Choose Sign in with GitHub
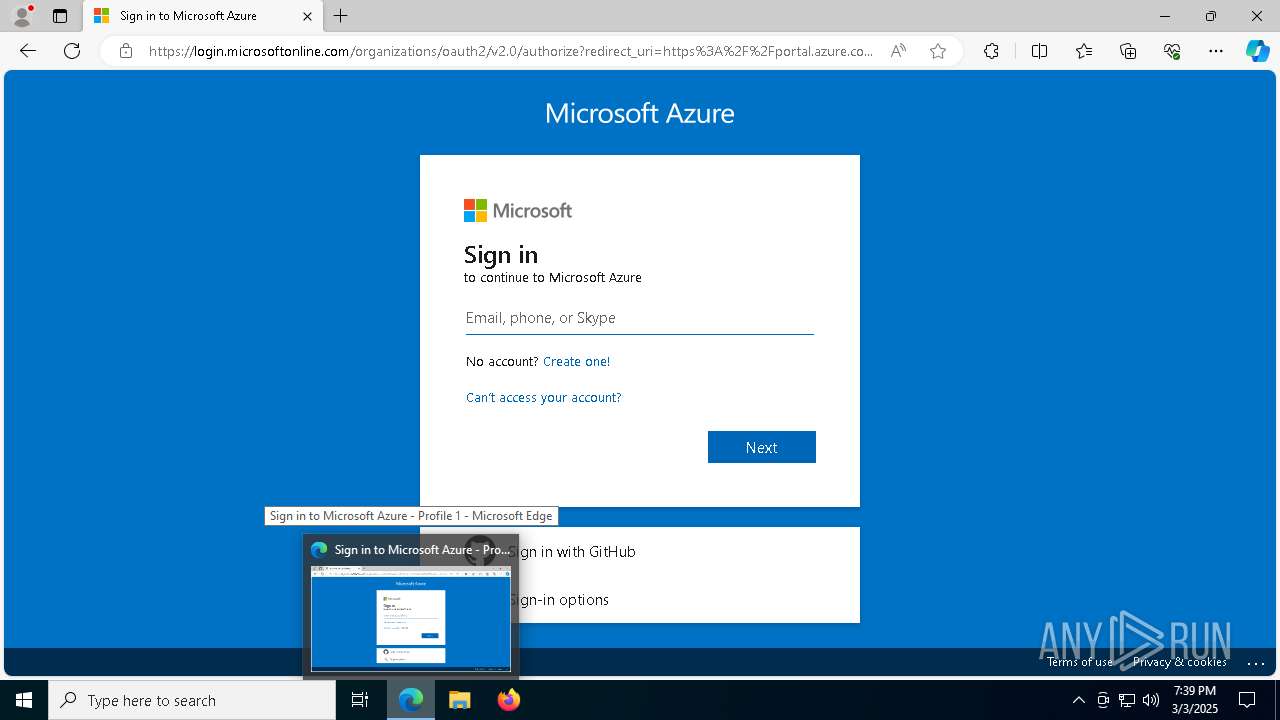This screenshot has height=720, width=1280. click(639, 551)
